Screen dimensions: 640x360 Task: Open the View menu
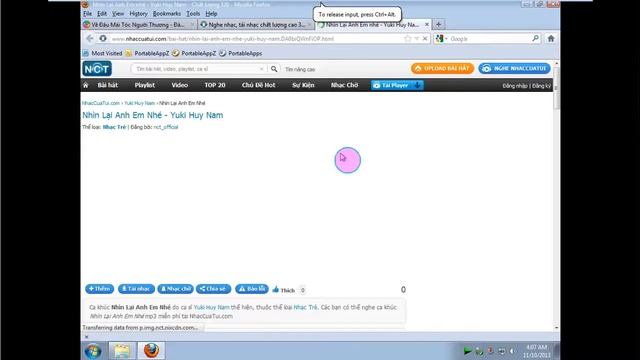pos(118,13)
